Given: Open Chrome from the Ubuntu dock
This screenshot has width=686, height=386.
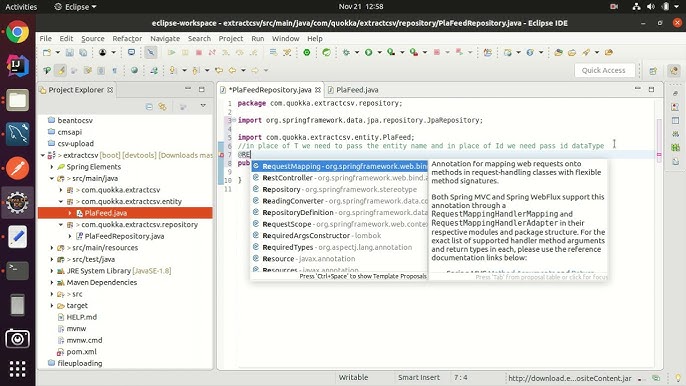Looking at the screenshot, I should [x=18, y=32].
